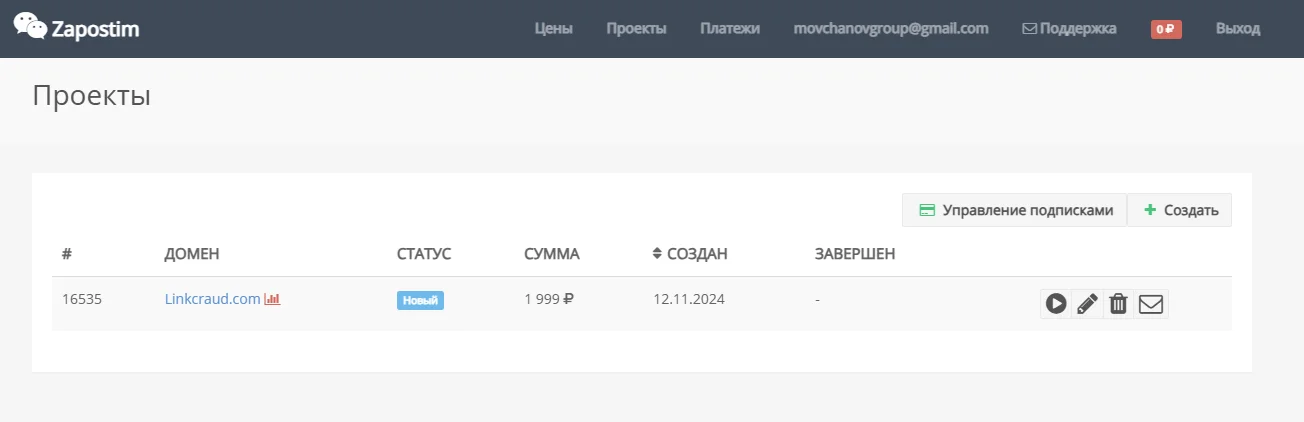The image size is (1304, 422).
Task: Open the movchanovgroup@gmail.com account link
Action: 890,29
